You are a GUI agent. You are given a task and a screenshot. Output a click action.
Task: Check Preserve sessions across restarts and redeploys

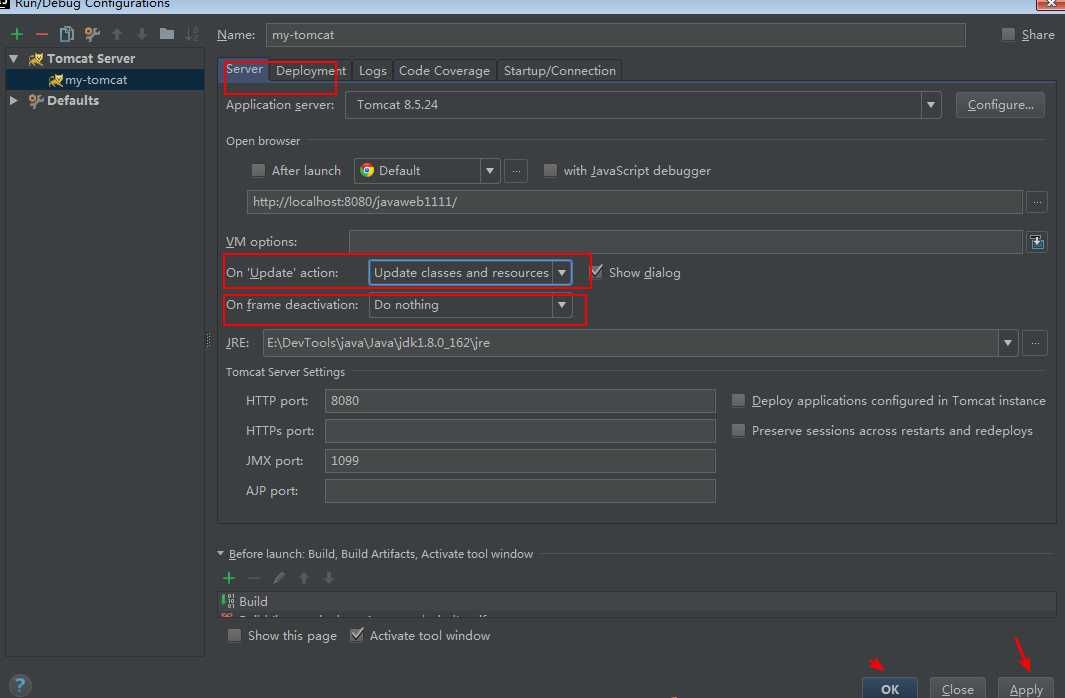738,430
